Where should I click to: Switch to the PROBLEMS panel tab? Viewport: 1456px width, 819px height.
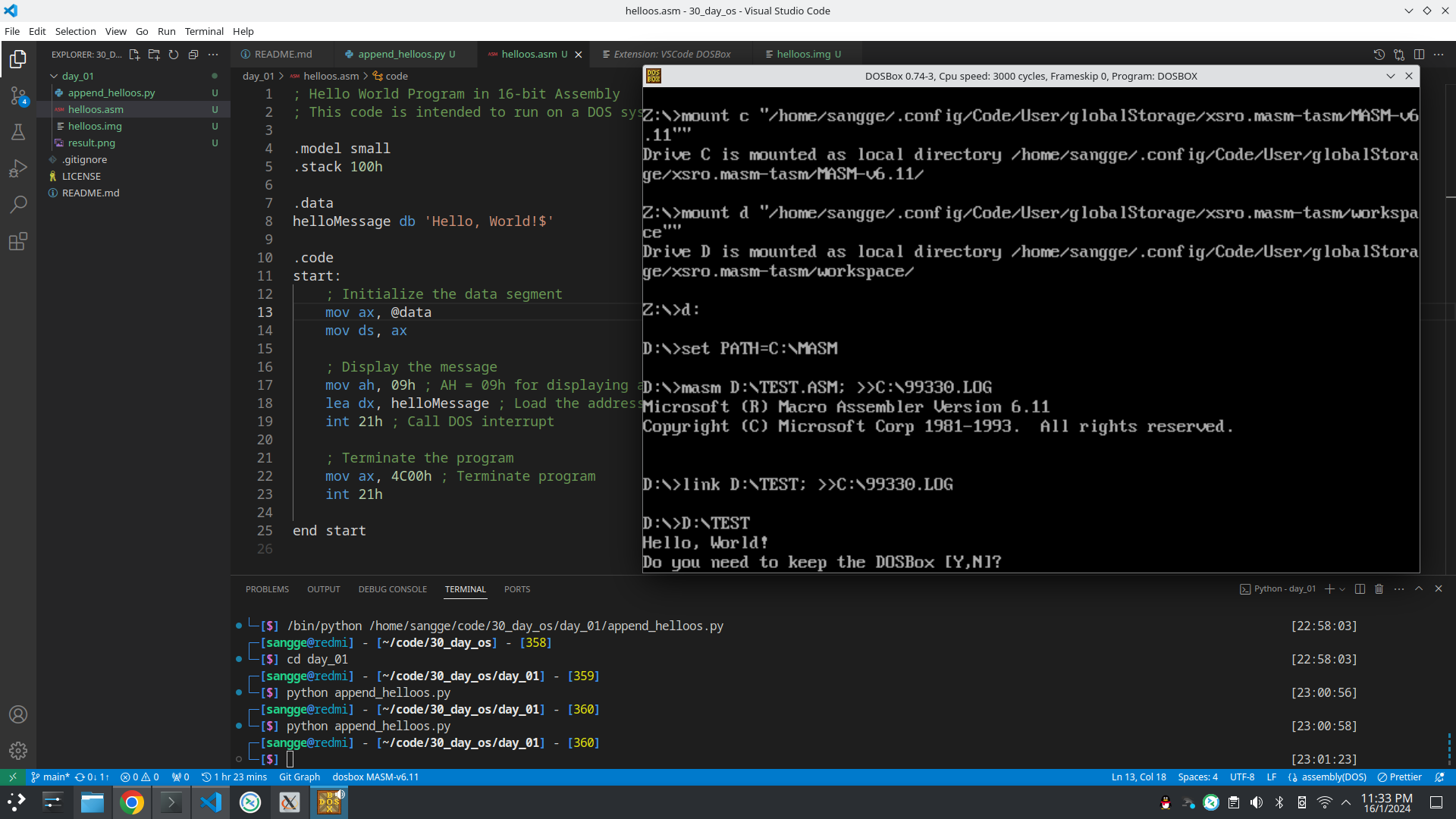coord(267,589)
